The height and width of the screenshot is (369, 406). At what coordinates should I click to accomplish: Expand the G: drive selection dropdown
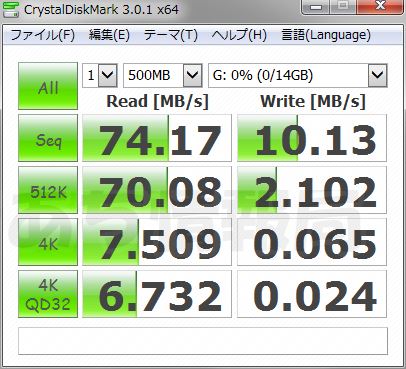click(x=378, y=76)
